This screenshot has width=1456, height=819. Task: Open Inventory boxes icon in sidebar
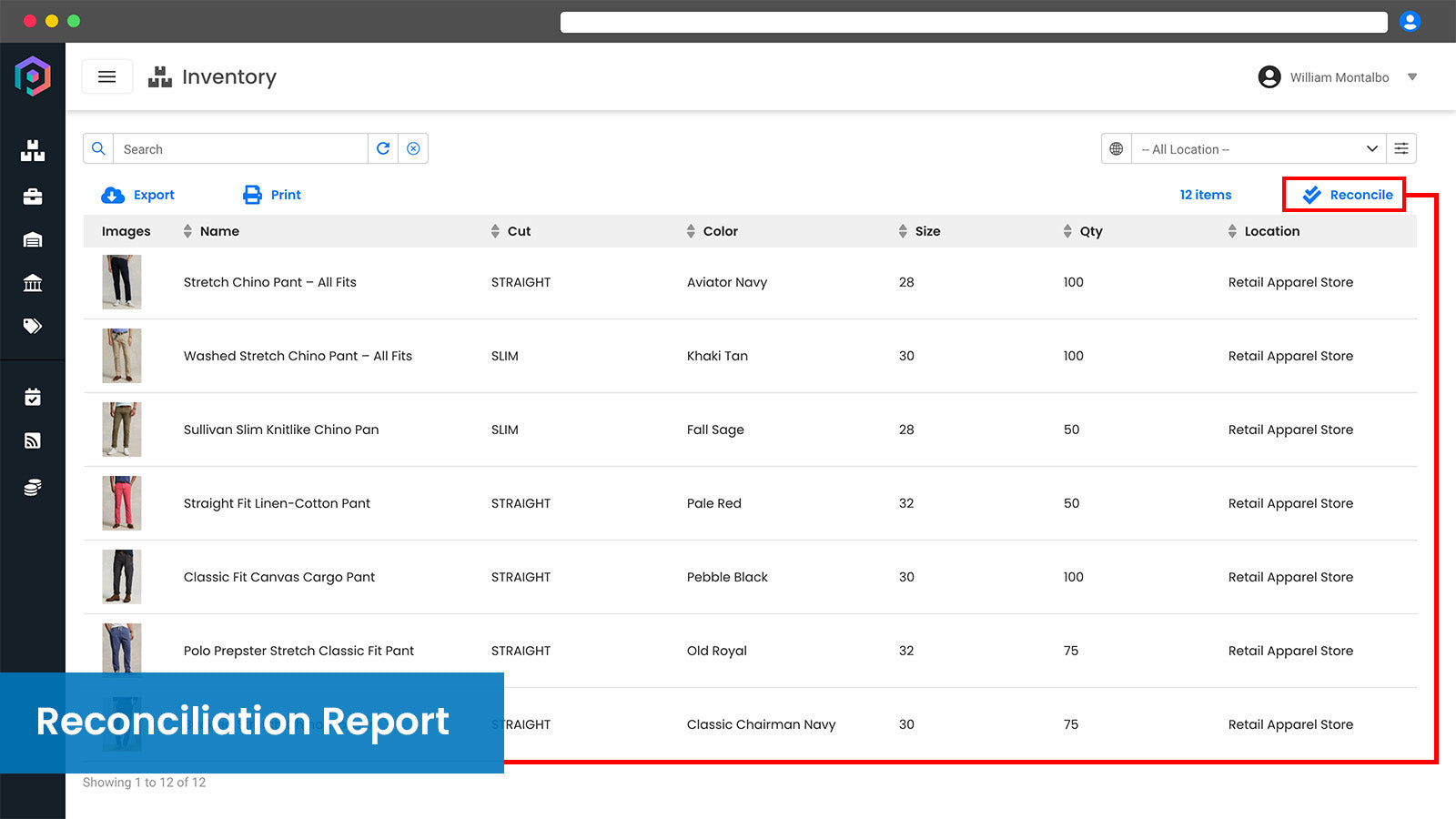coord(33,151)
